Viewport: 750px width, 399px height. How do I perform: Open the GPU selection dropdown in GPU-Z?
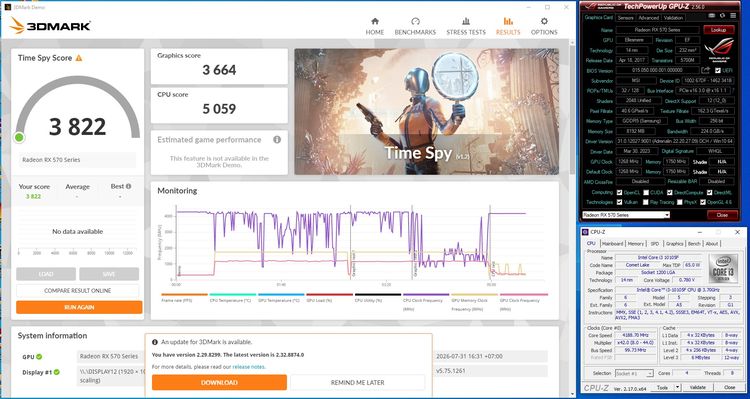point(627,215)
